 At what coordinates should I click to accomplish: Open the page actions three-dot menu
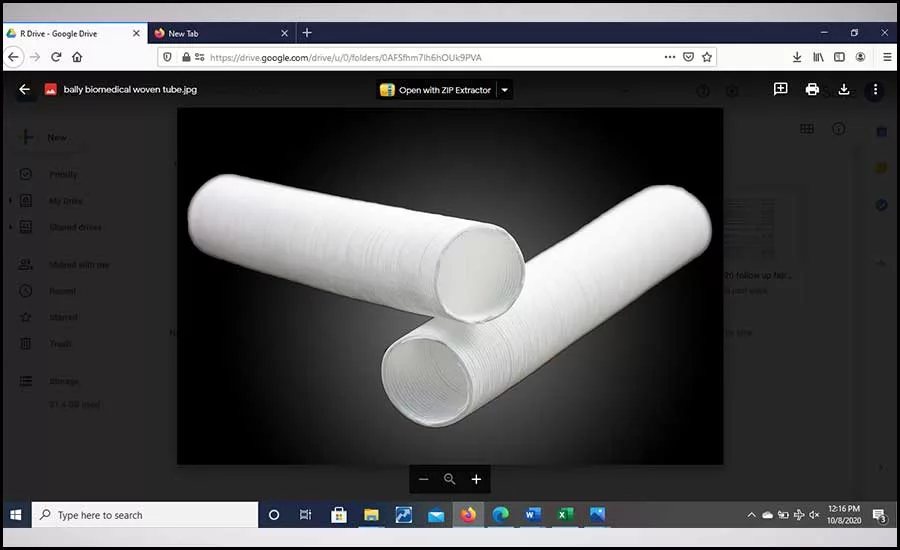pos(669,57)
